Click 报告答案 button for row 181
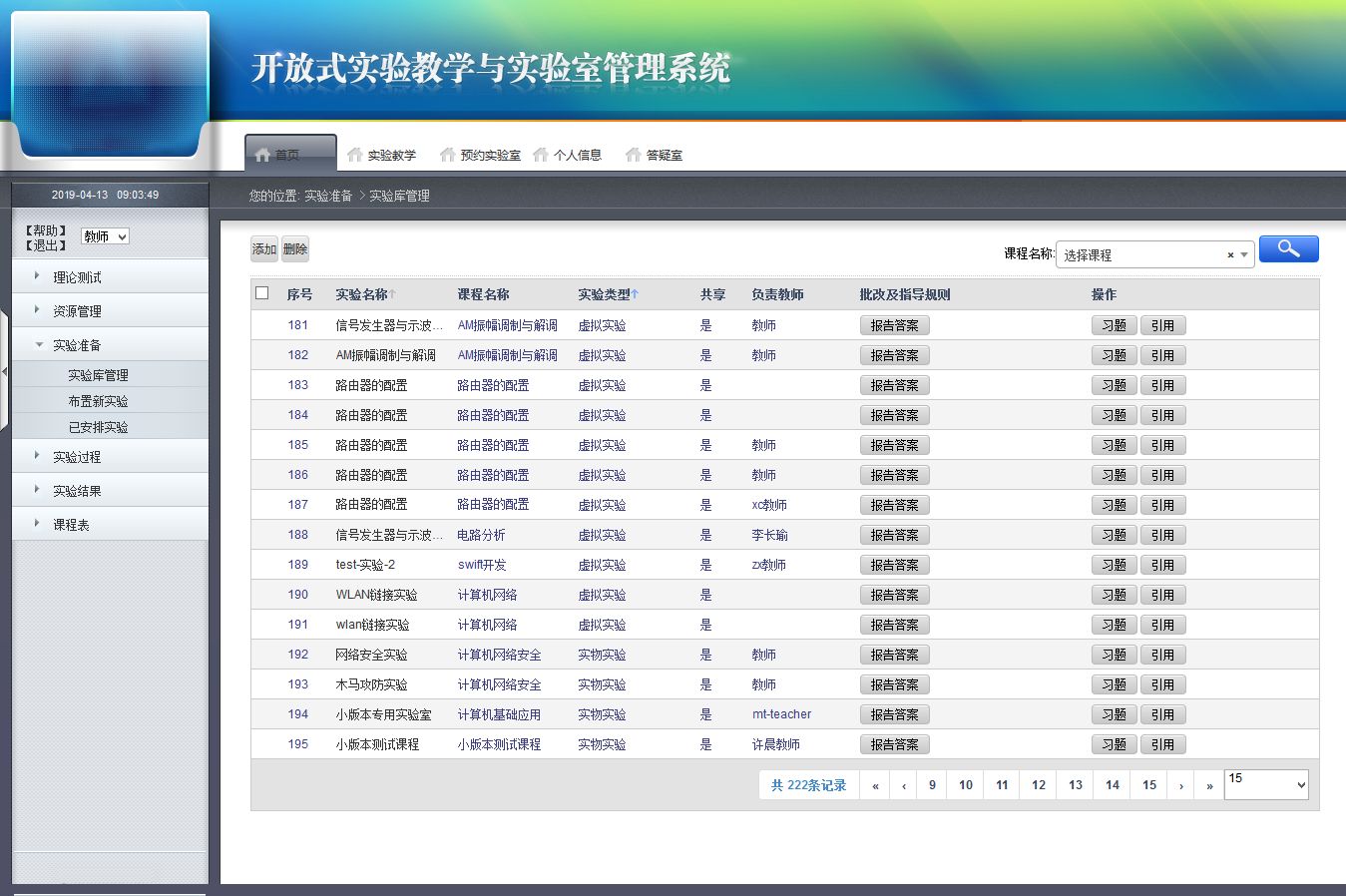The image size is (1346, 896). [x=894, y=325]
